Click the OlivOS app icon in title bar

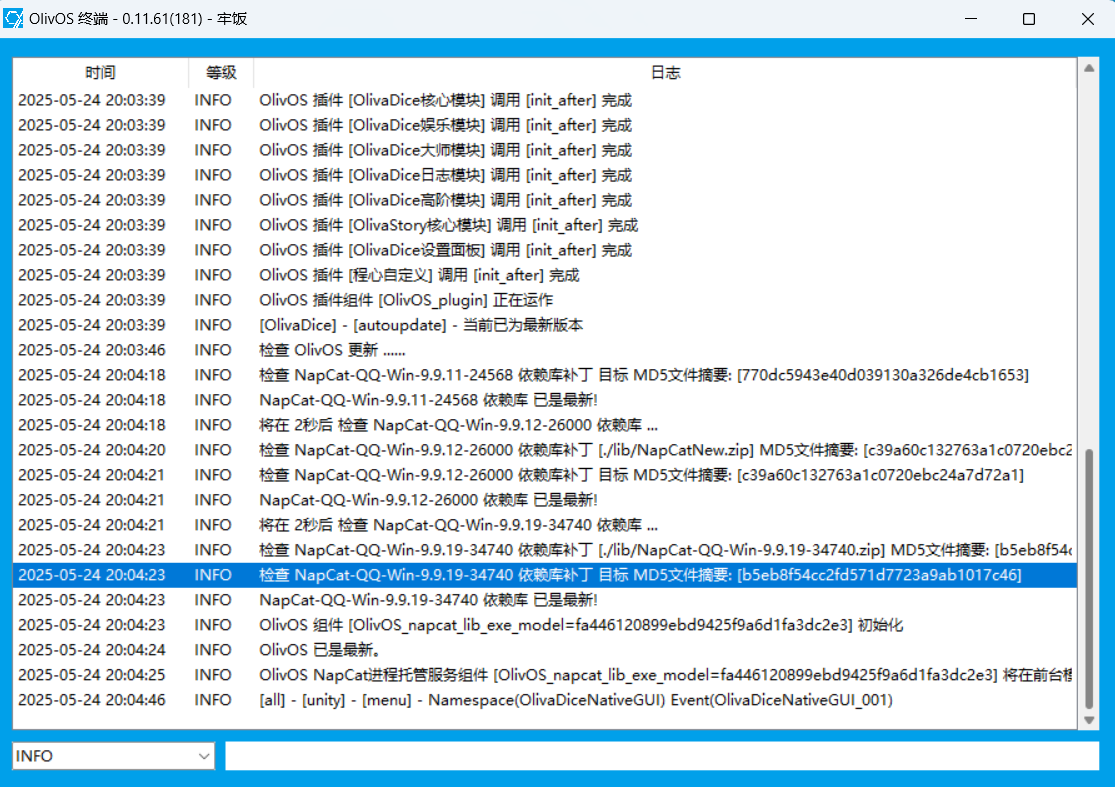pos(15,19)
